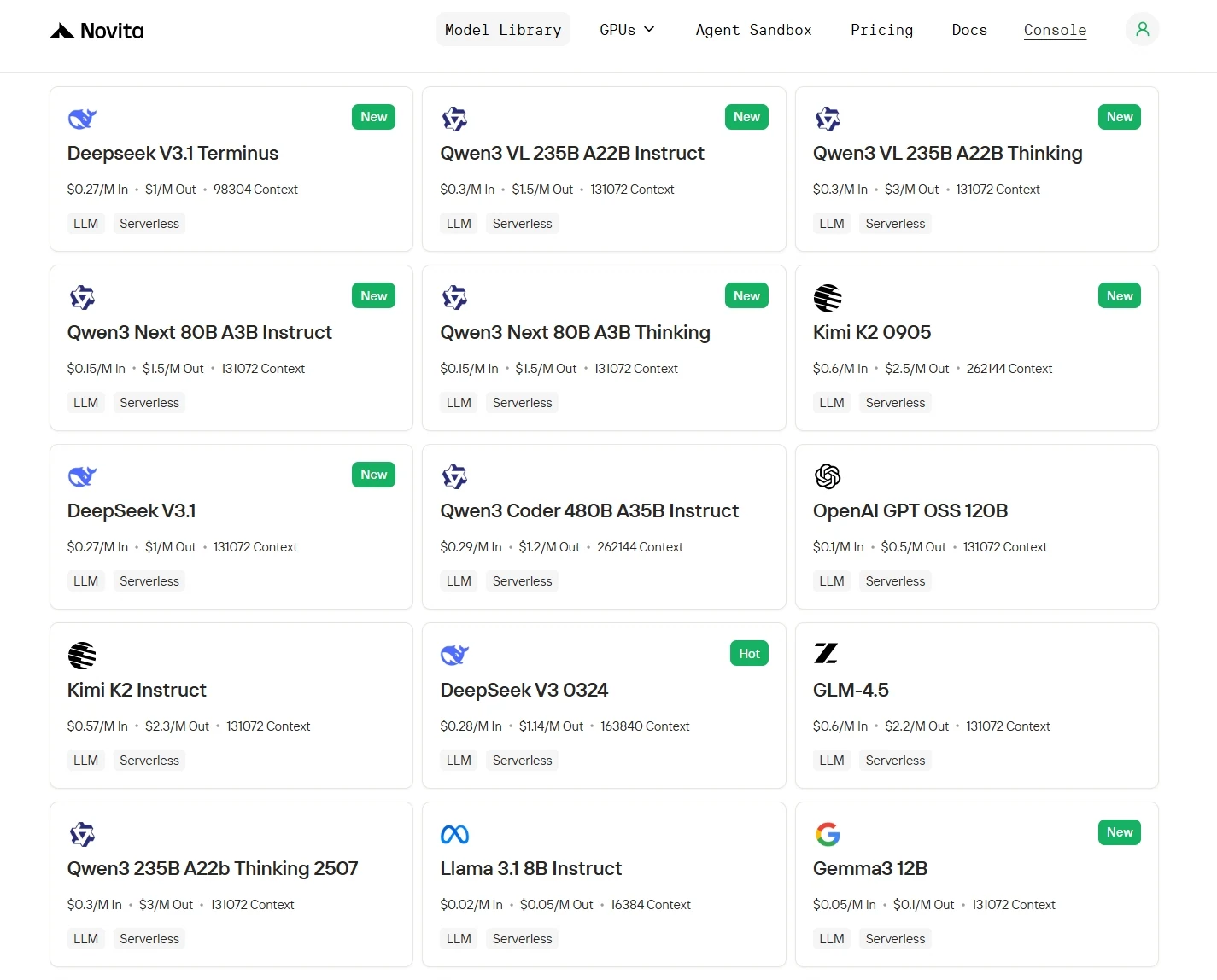1217x980 pixels.
Task: Click the Deepseek V3.1 Terminus whale icon
Action: pos(82,119)
